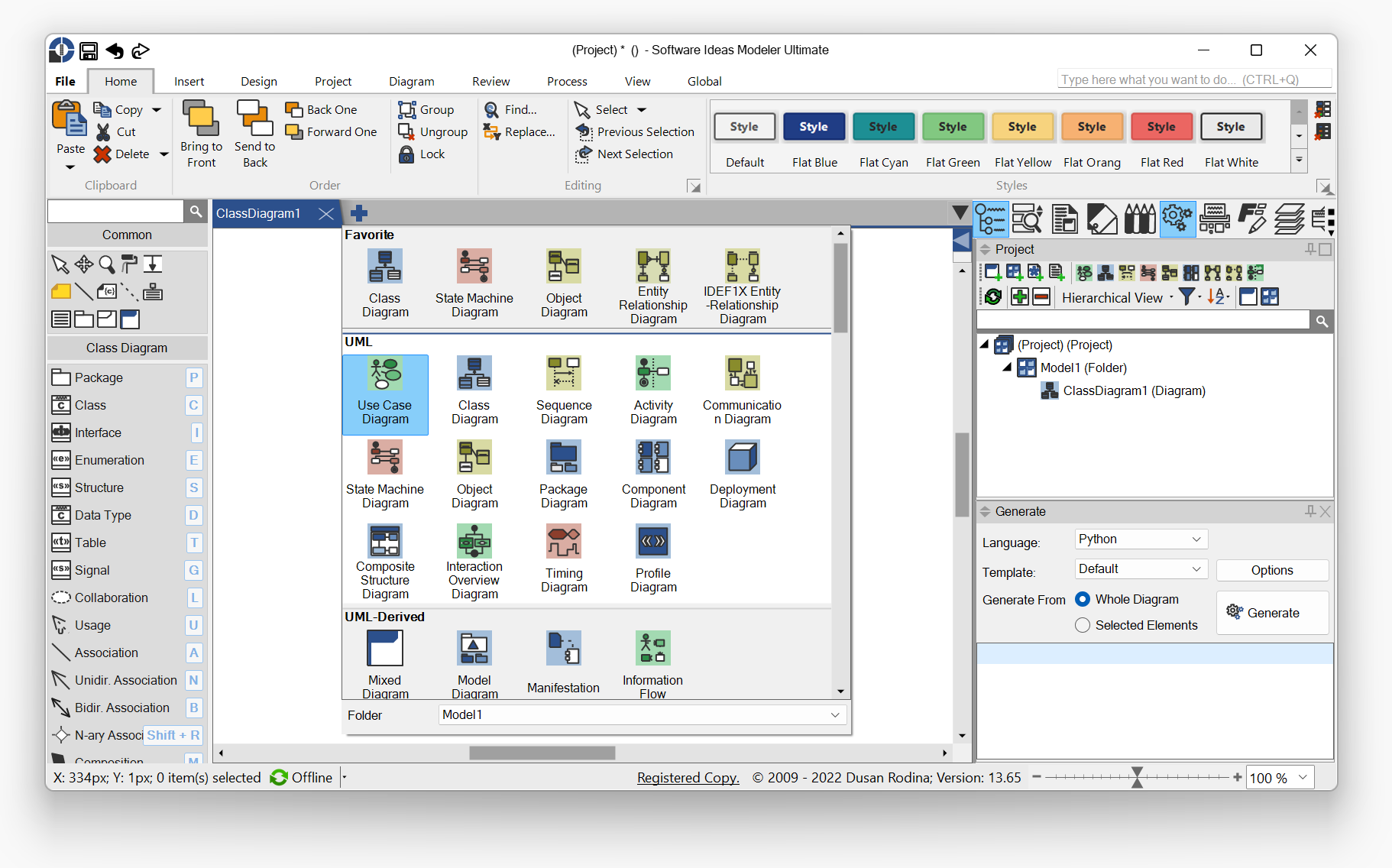This screenshot has width=1392, height=868.
Task: Click the Group command in the Order section
Action: coord(426,109)
